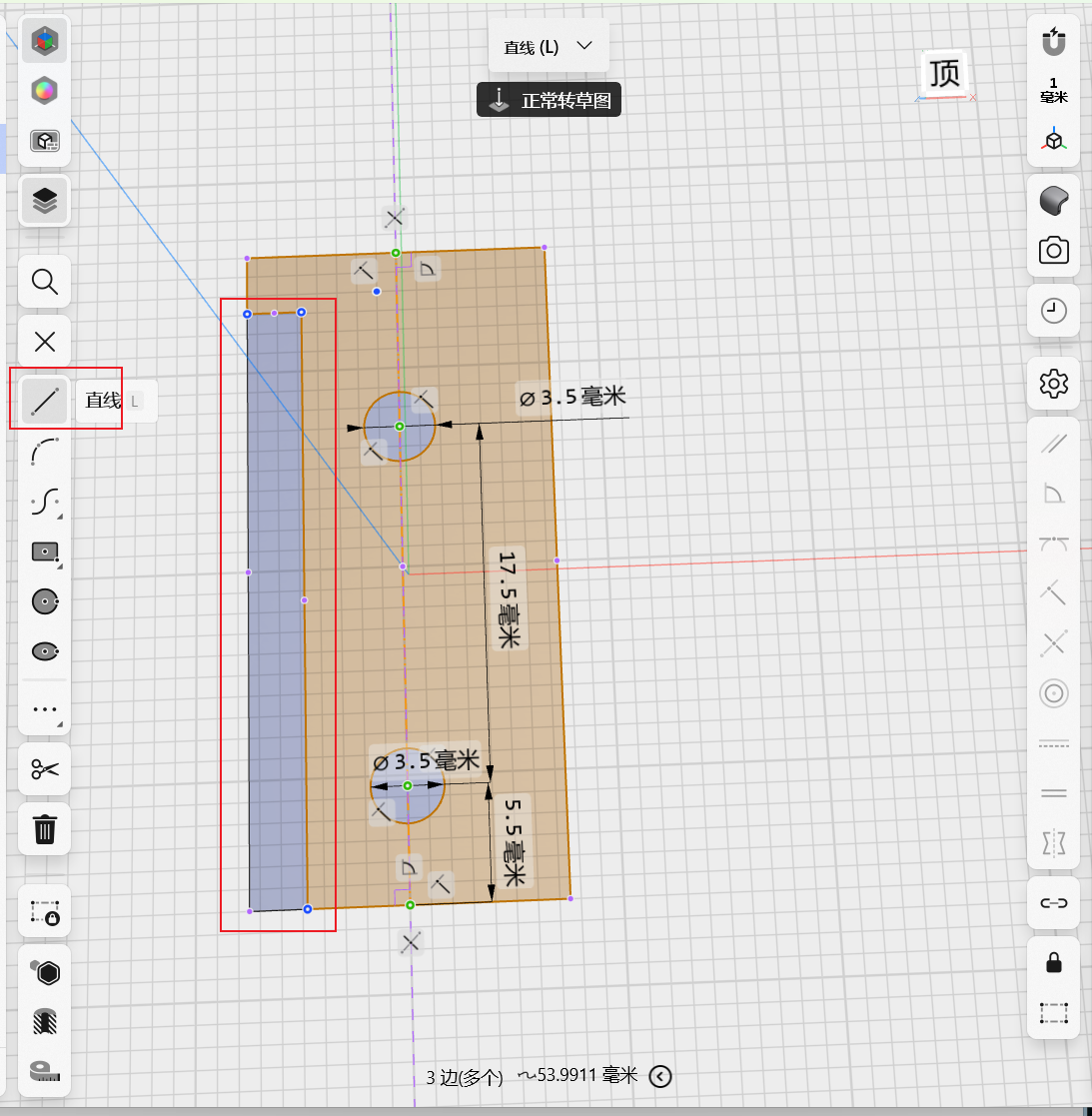Select the circle sketch tool
The height and width of the screenshot is (1116, 1092).
[x=44, y=601]
